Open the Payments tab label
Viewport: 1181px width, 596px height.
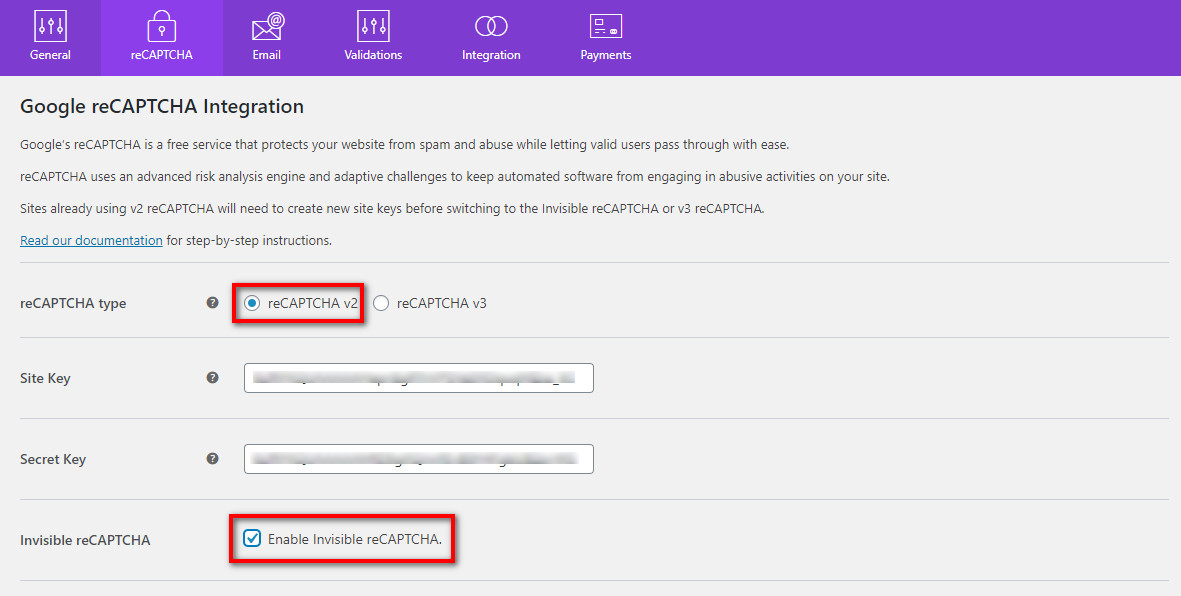[606, 55]
